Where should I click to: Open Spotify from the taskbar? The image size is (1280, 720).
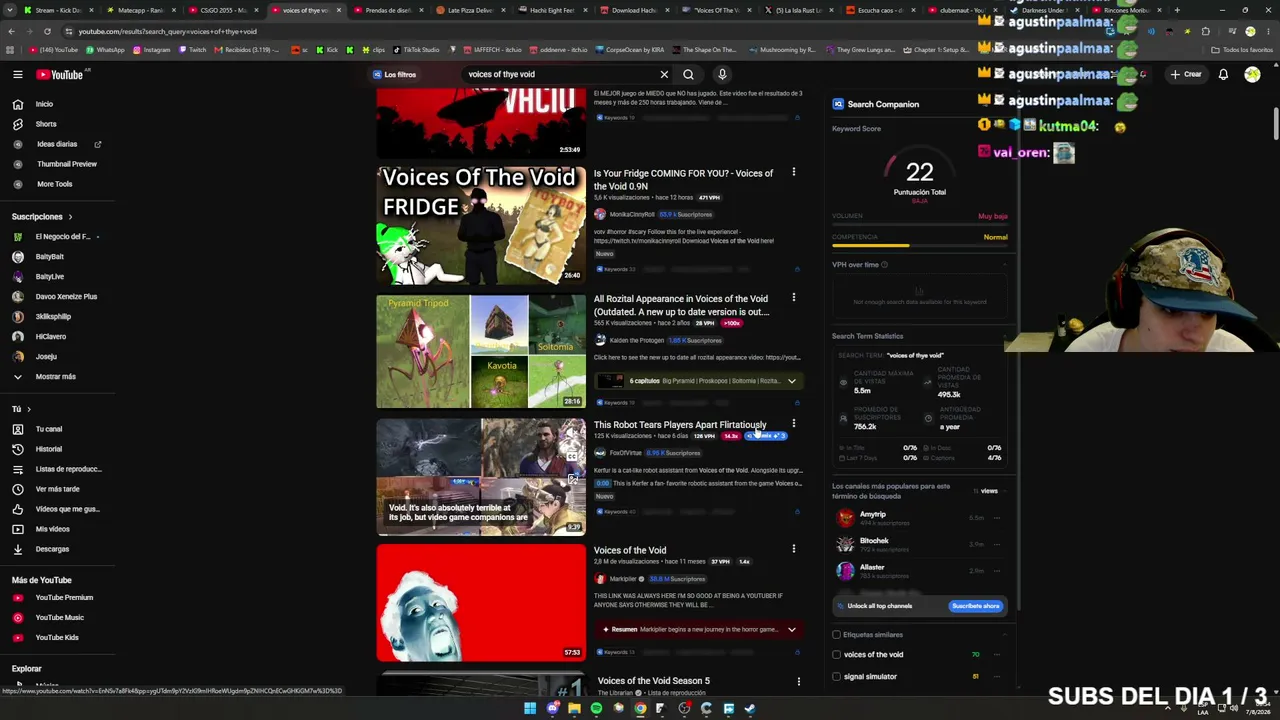tap(596, 709)
